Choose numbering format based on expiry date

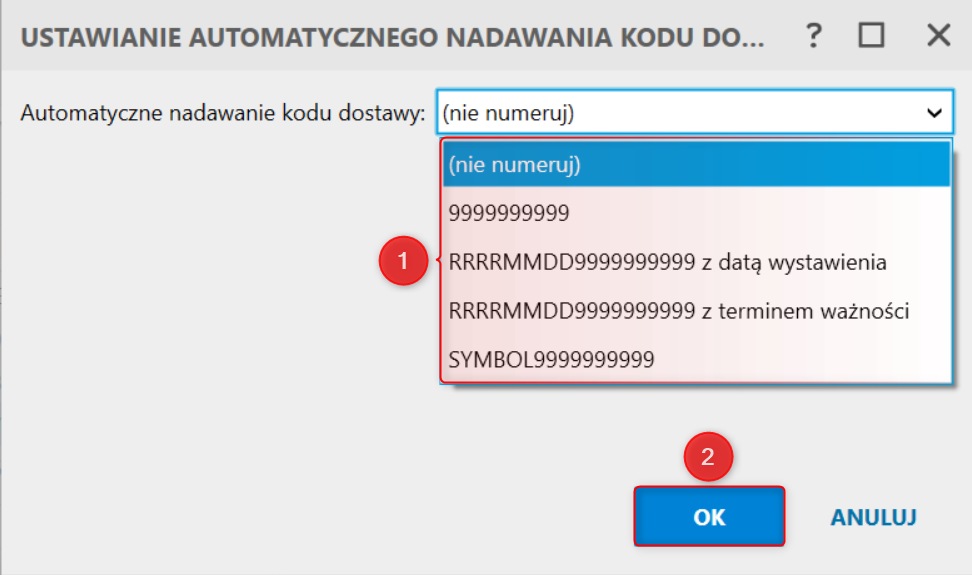point(697,311)
